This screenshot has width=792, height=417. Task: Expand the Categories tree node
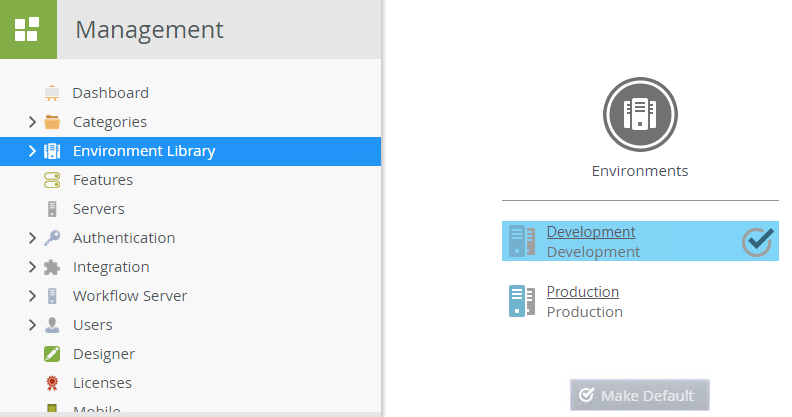coord(32,122)
